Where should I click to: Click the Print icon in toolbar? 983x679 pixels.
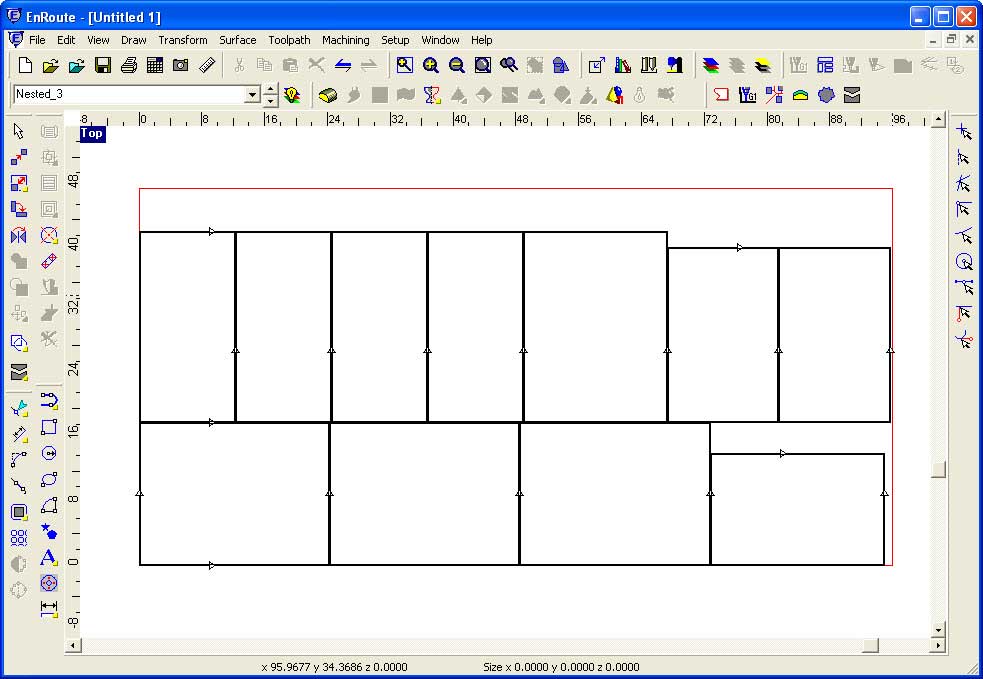coord(129,65)
